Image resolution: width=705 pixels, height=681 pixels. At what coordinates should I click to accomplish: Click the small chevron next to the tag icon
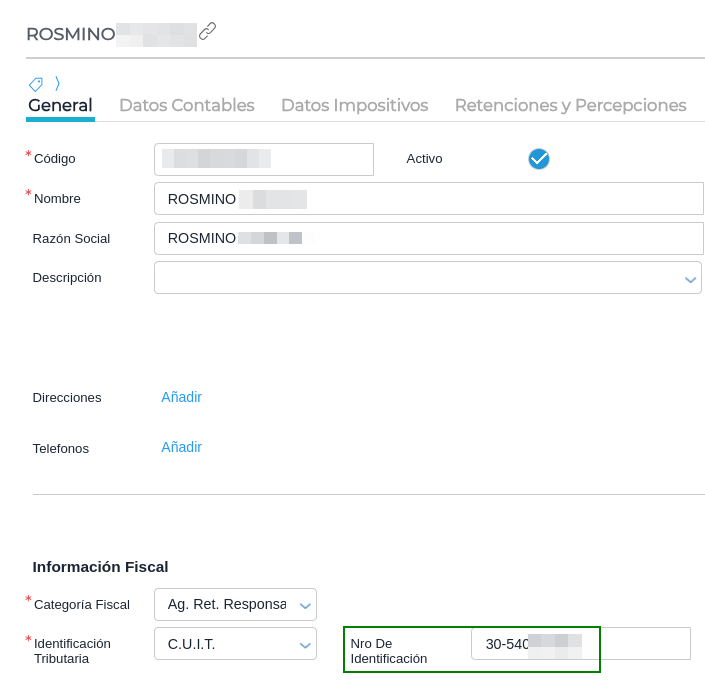pos(57,84)
